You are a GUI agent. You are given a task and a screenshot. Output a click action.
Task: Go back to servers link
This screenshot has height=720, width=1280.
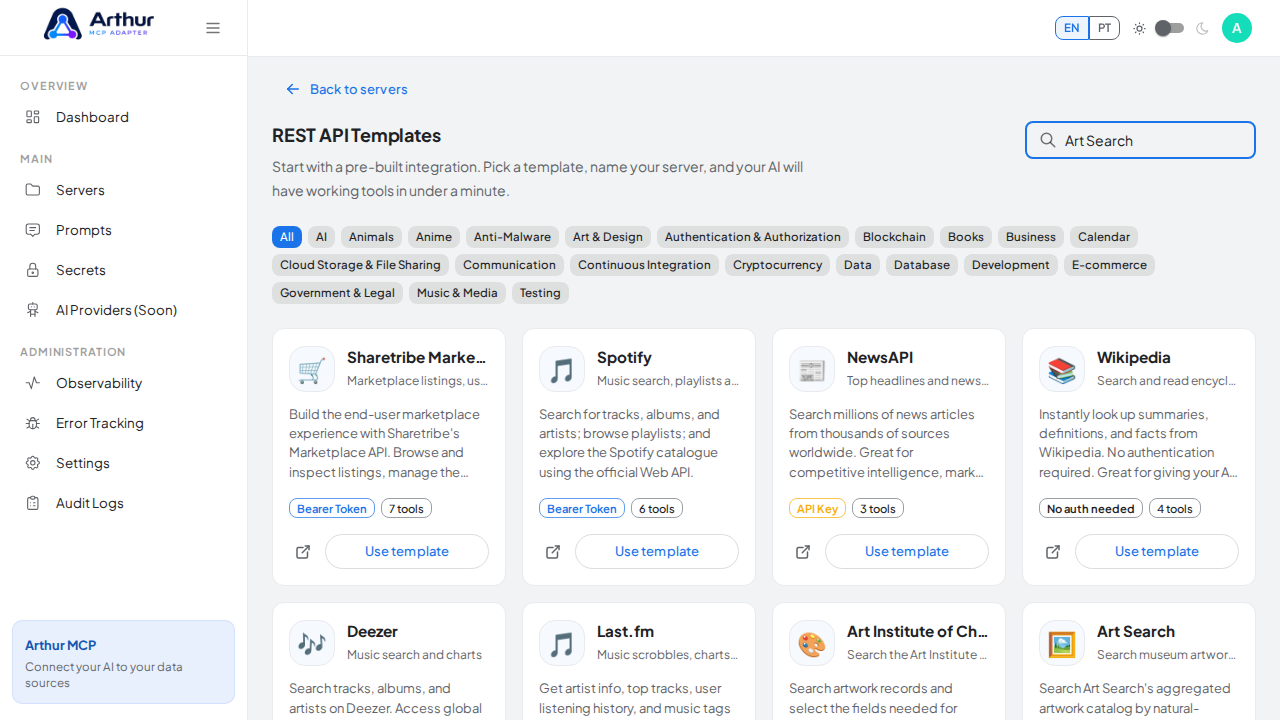pyautogui.click(x=347, y=89)
